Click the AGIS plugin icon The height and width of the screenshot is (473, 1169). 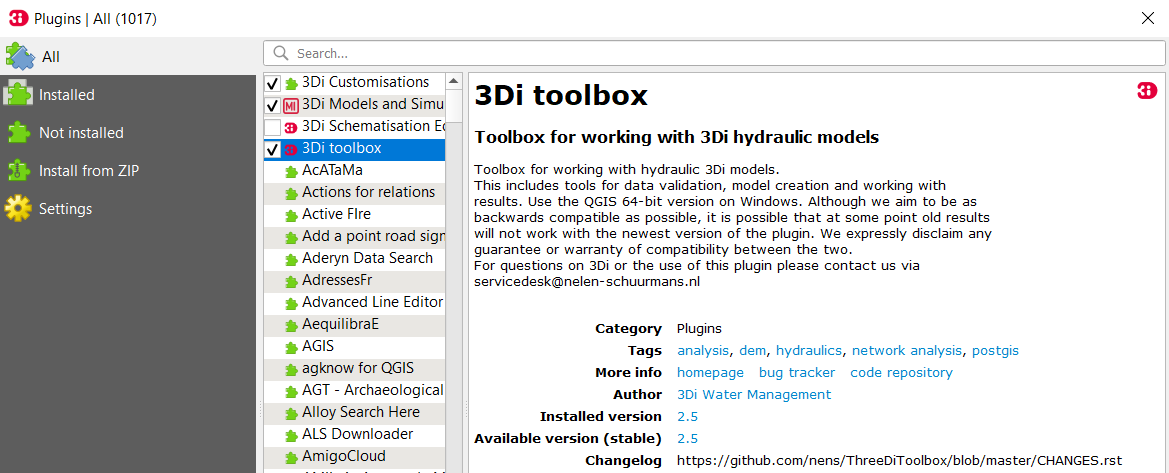tap(291, 348)
